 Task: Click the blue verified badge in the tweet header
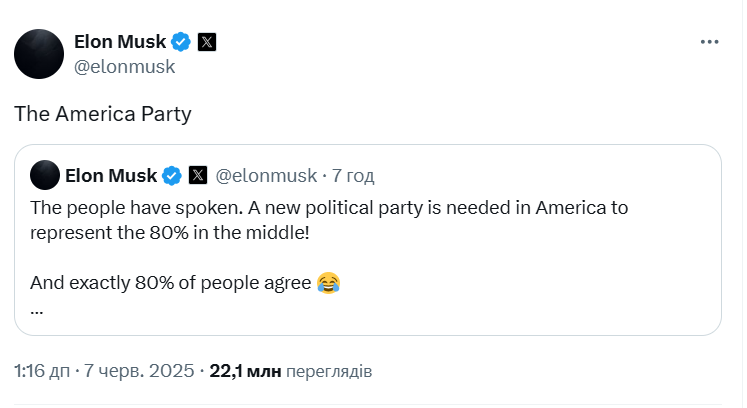(181, 42)
